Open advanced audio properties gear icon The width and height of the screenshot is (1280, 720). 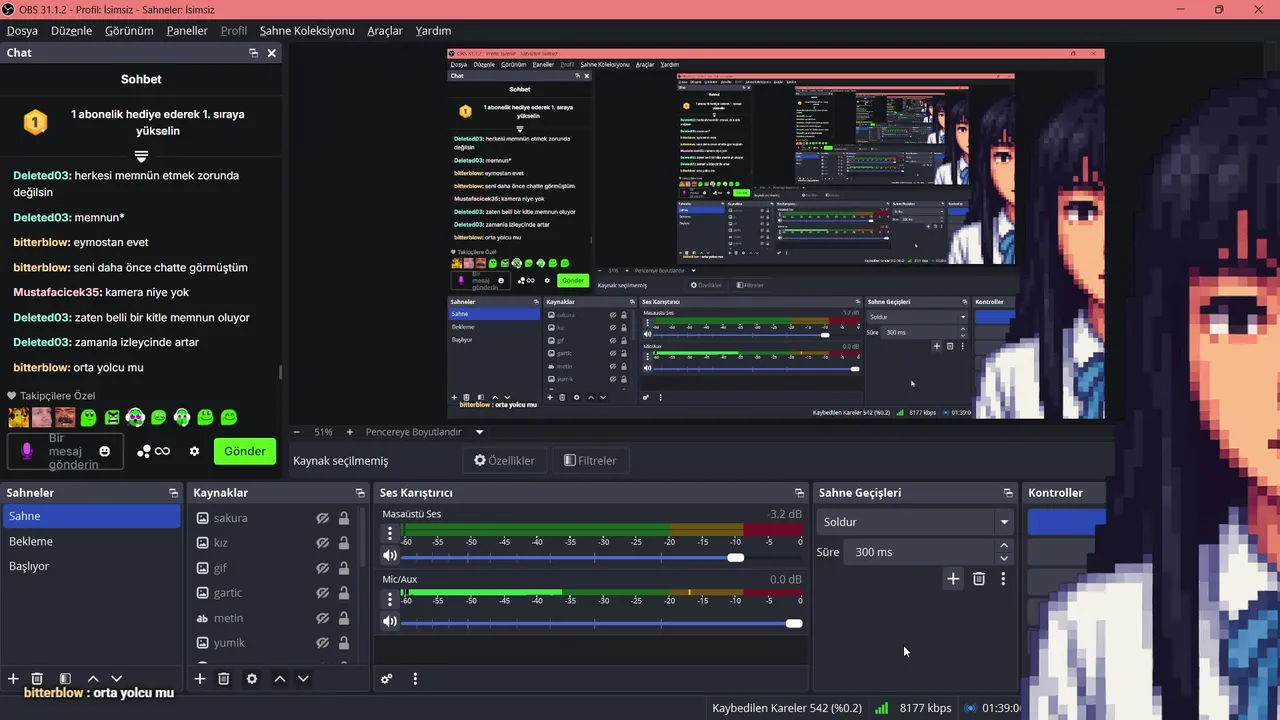[x=387, y=679]
